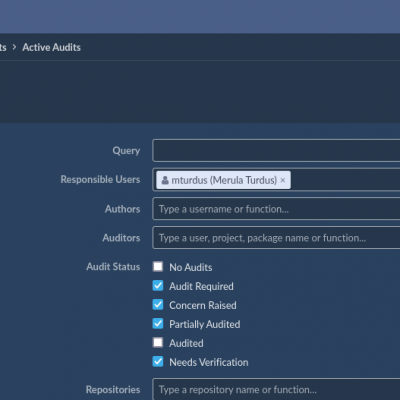Uncheck the Audit Required checkbox
The image size is (400, 400).
click(158, 286)
